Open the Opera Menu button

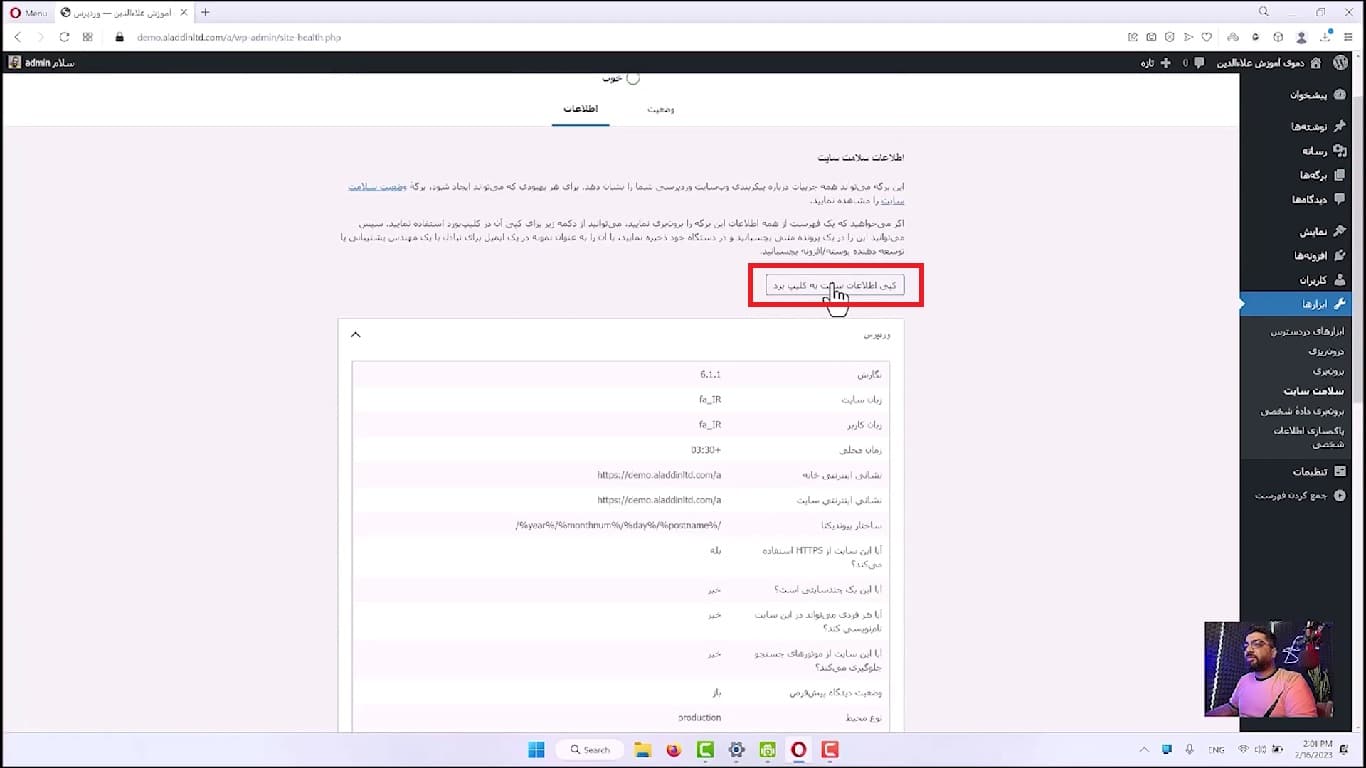(28, 12)
